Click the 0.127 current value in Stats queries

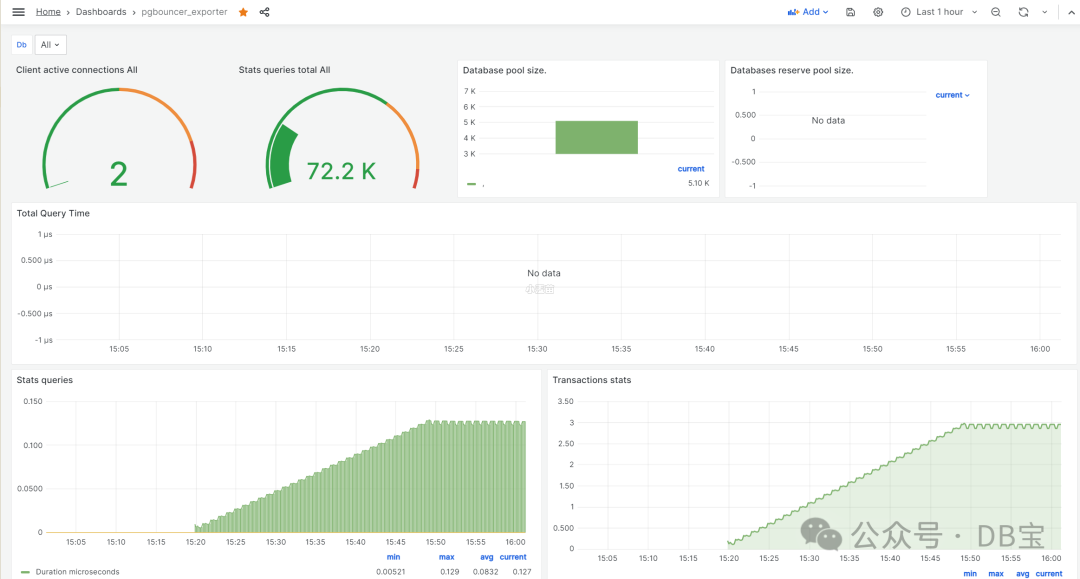pos(521,571)
